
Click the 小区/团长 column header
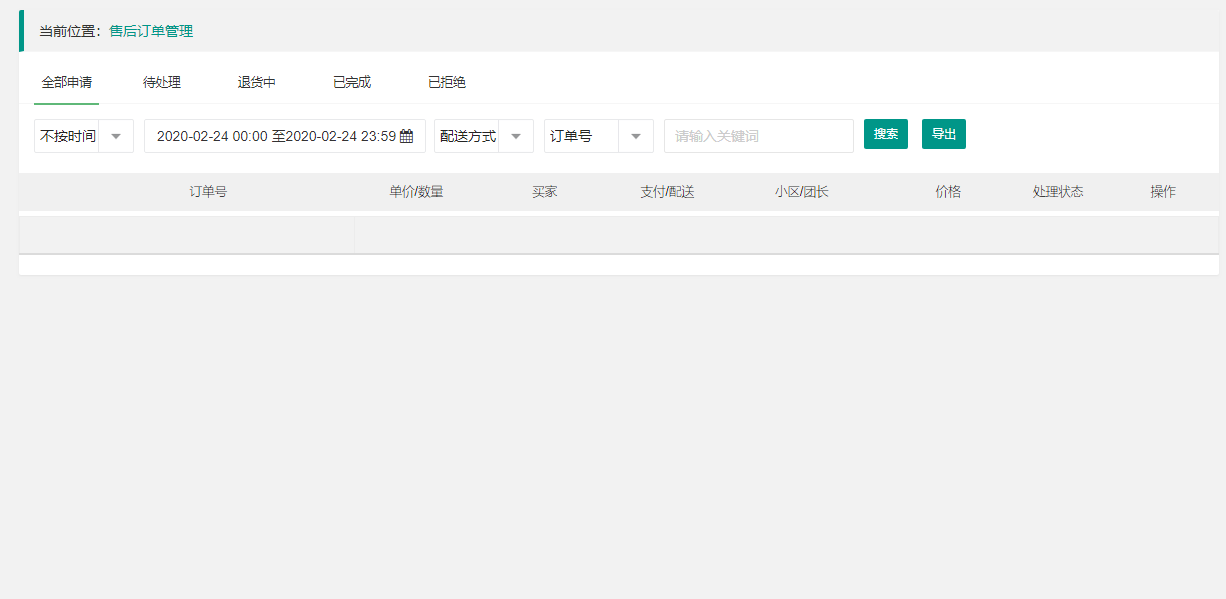[801, 192]
